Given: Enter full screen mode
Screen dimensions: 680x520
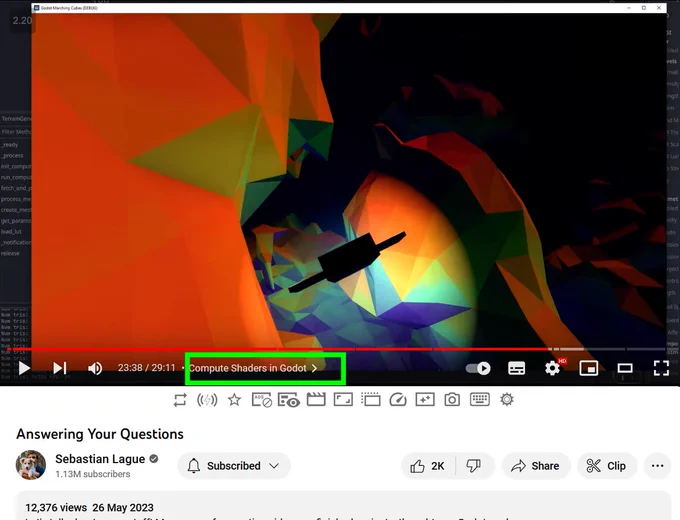Looking at the screenshot, I should coord(661,368).
